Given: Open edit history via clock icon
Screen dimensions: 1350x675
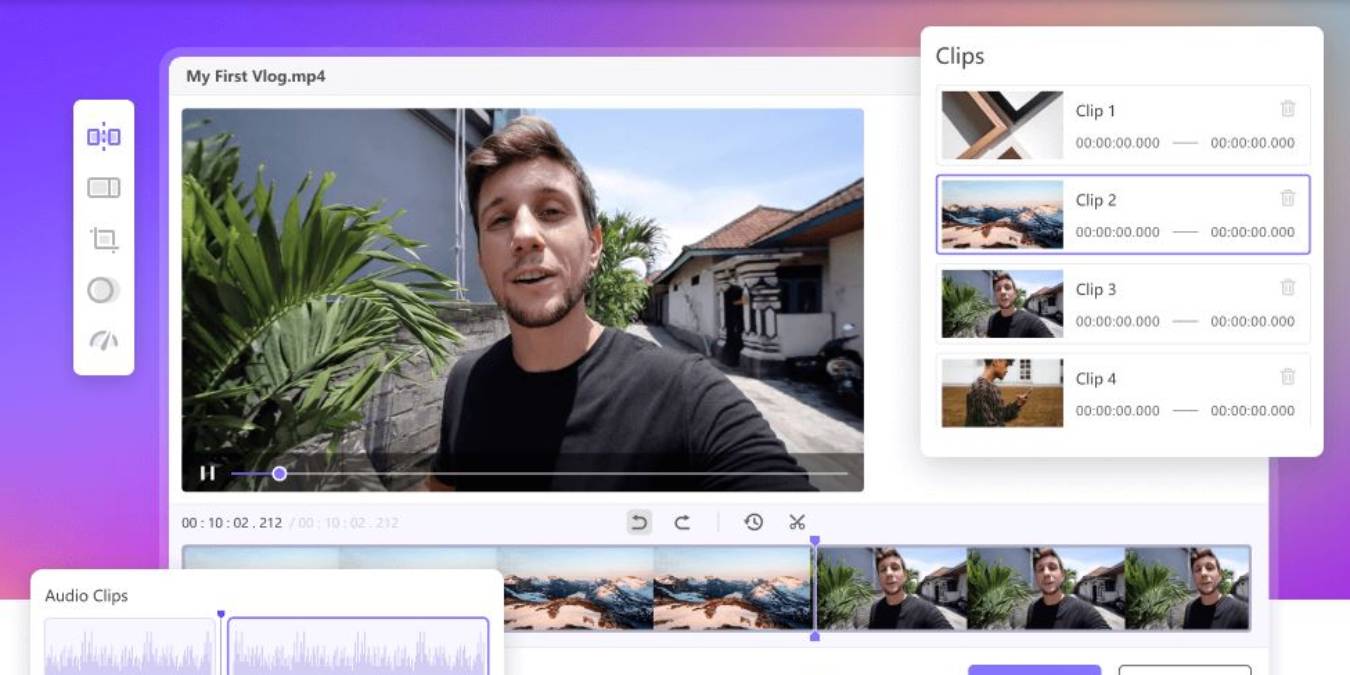Looking at the screenshot, I should tap(754, 521).
